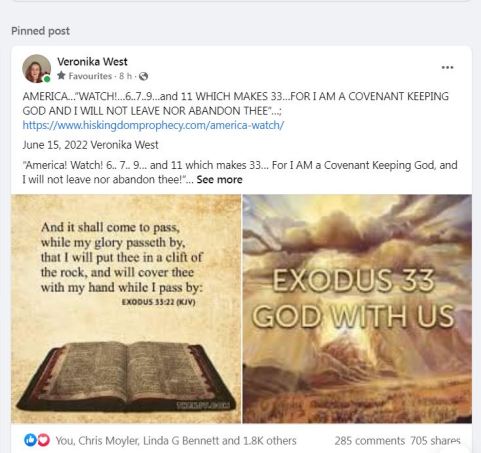Click the public globe audience icon
481x453 pixels.
[x=143, y=76]
